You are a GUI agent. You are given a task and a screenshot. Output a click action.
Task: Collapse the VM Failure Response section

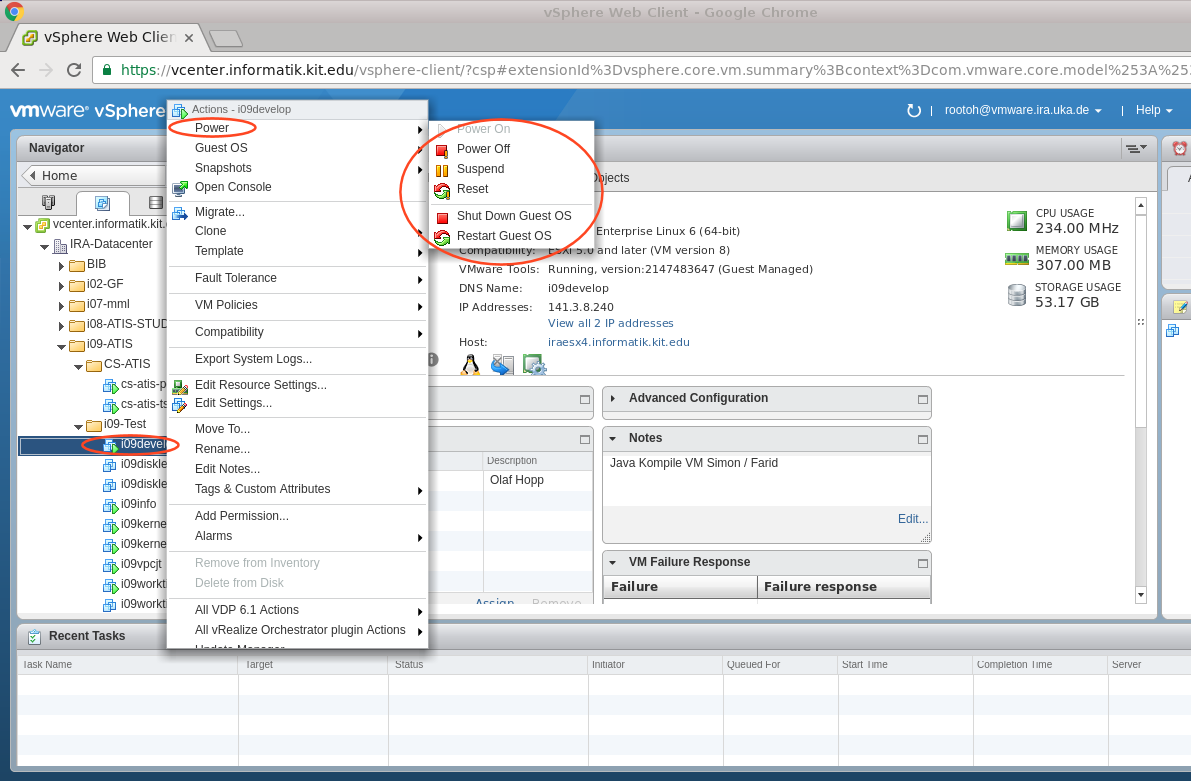tap(613, 563)
